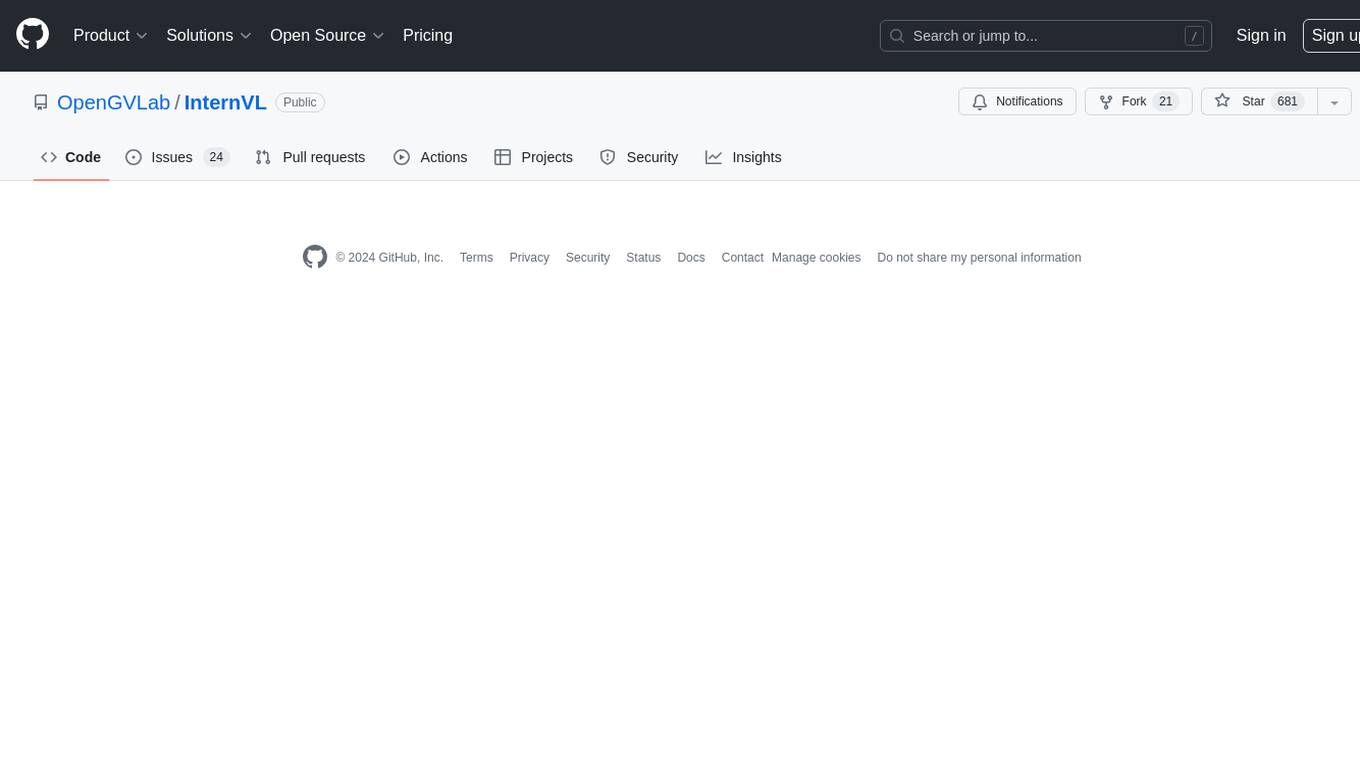1360x764 pixels.
Task: Click the Notifications bell icon
Action: 980,102
